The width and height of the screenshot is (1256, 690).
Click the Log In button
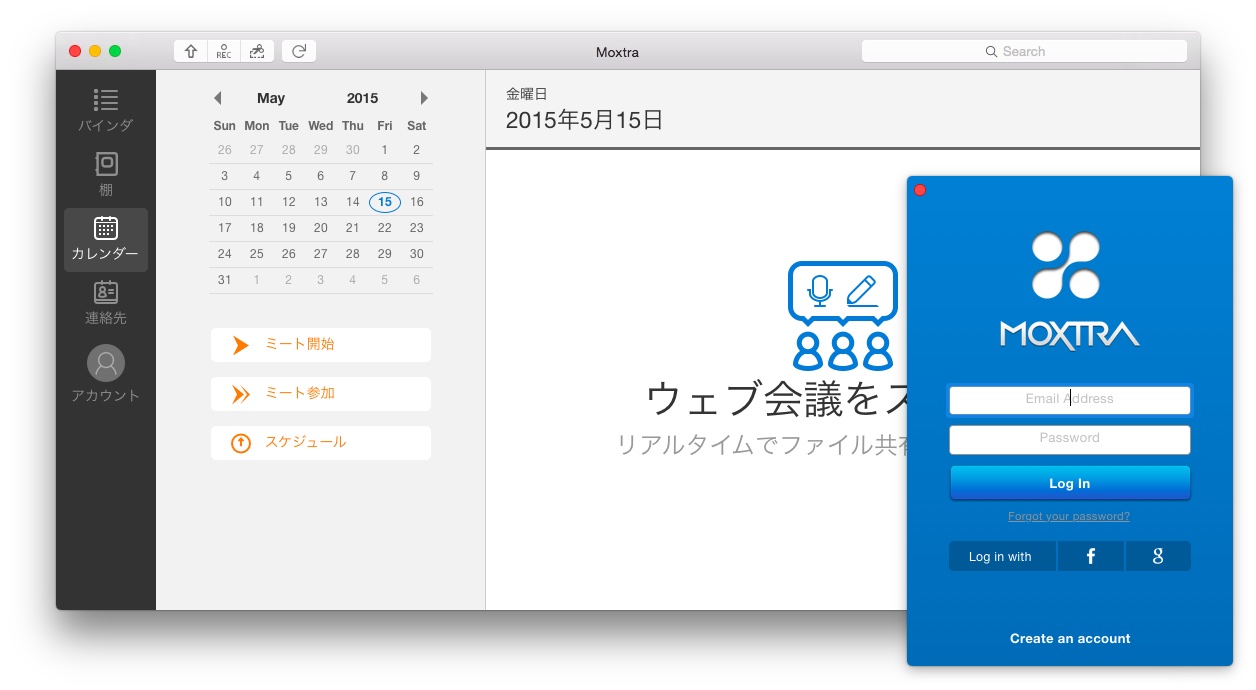coord(1069,483)
